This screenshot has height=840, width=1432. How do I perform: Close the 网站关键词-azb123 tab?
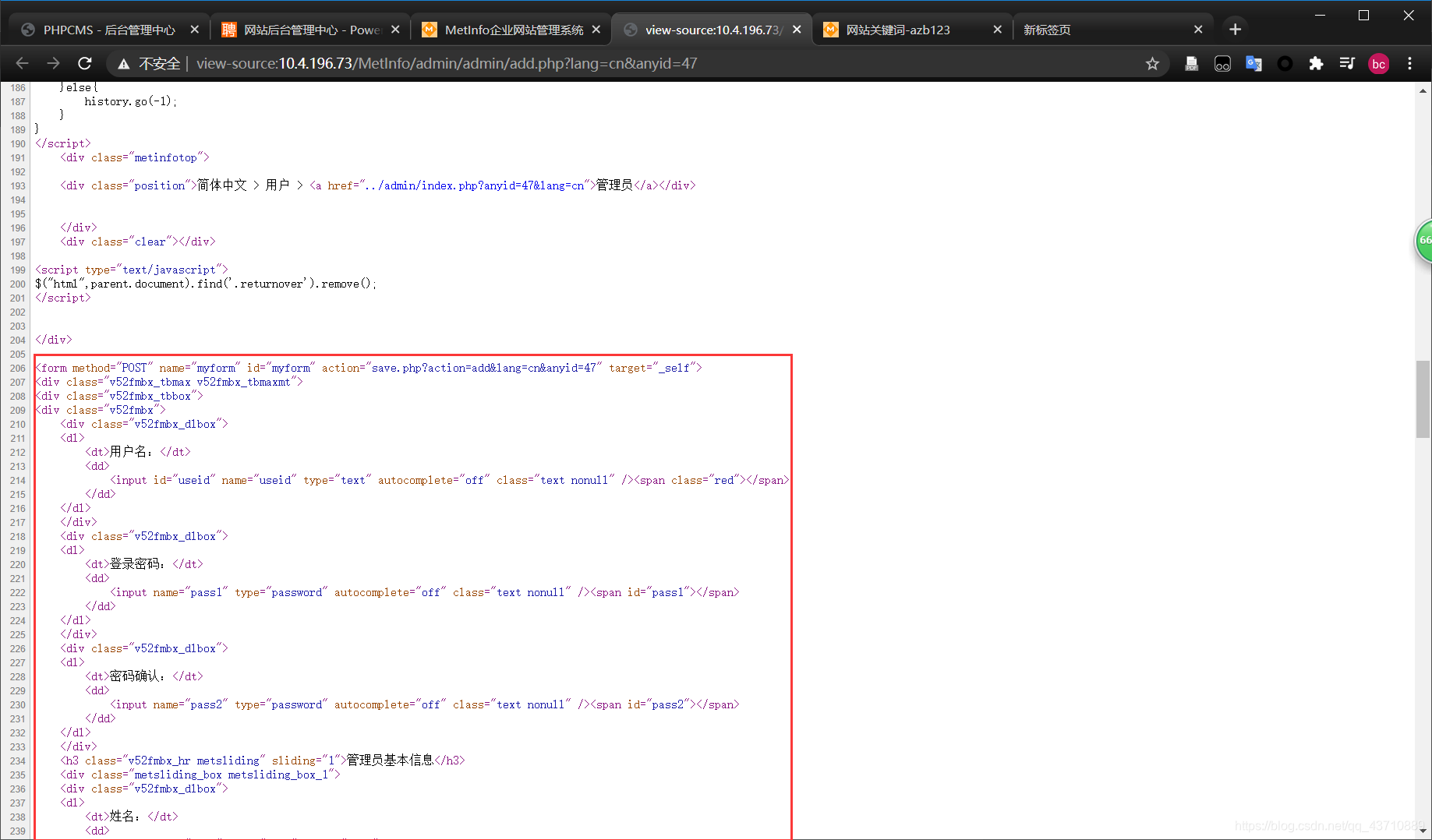click(997, 30)
